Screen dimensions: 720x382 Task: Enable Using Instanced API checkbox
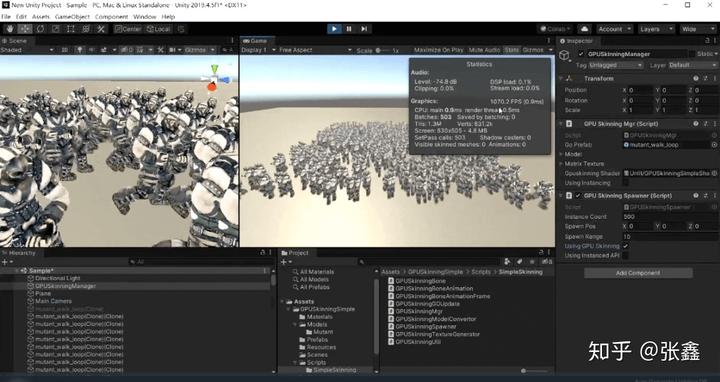point(625,255)
